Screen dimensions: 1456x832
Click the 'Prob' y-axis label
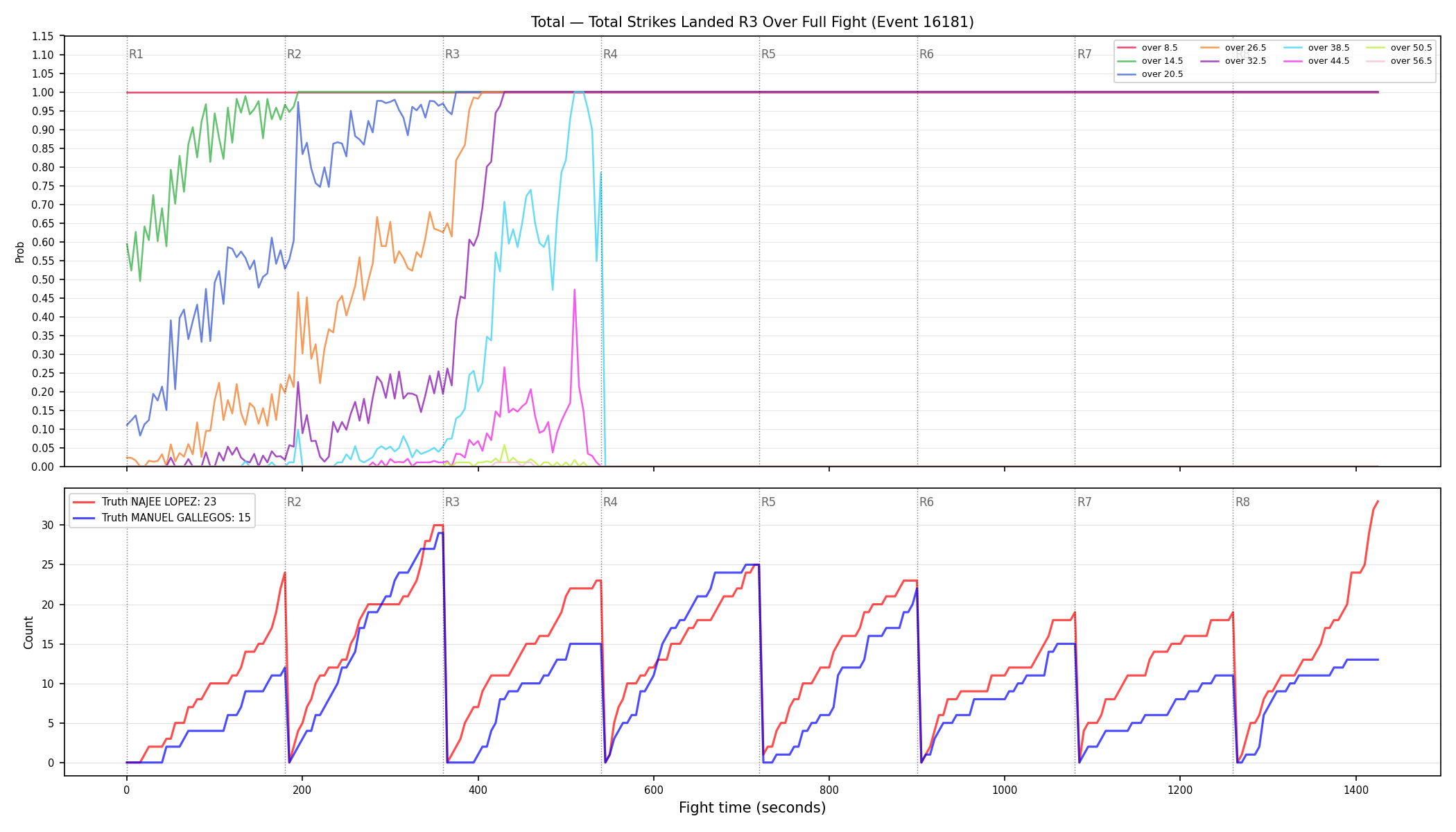point(20,252)
